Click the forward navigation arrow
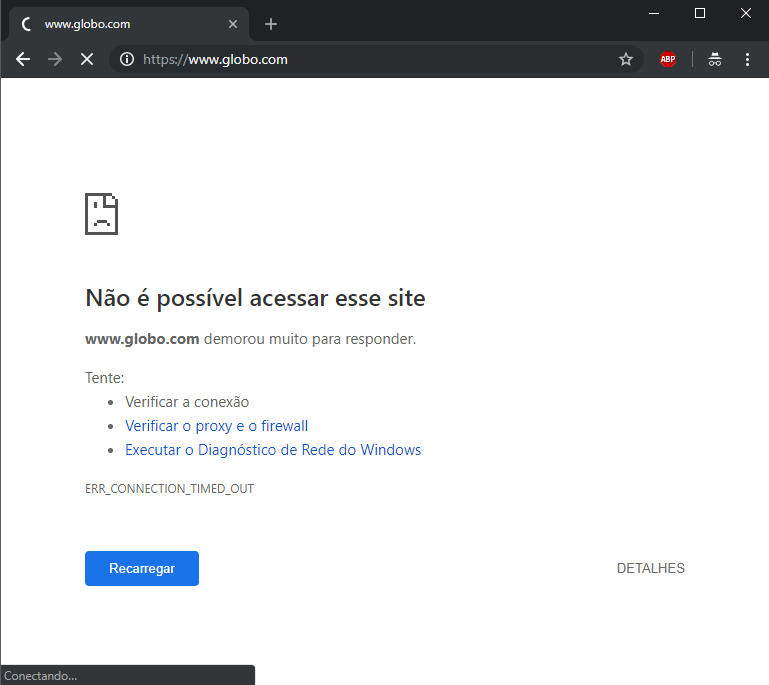The image size is (769, 685). (55, 60)
